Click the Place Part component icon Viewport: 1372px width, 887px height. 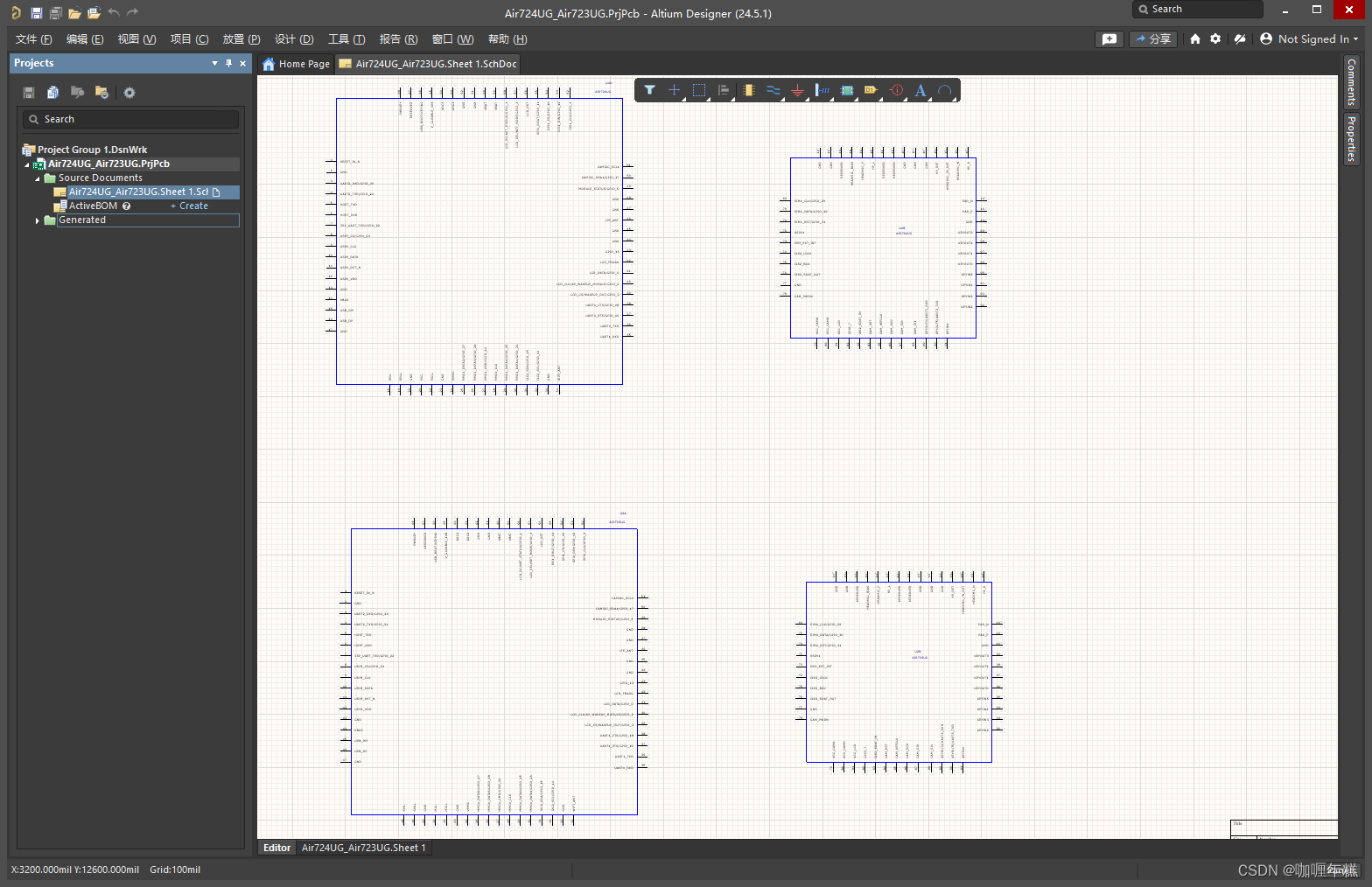[748, 90]
